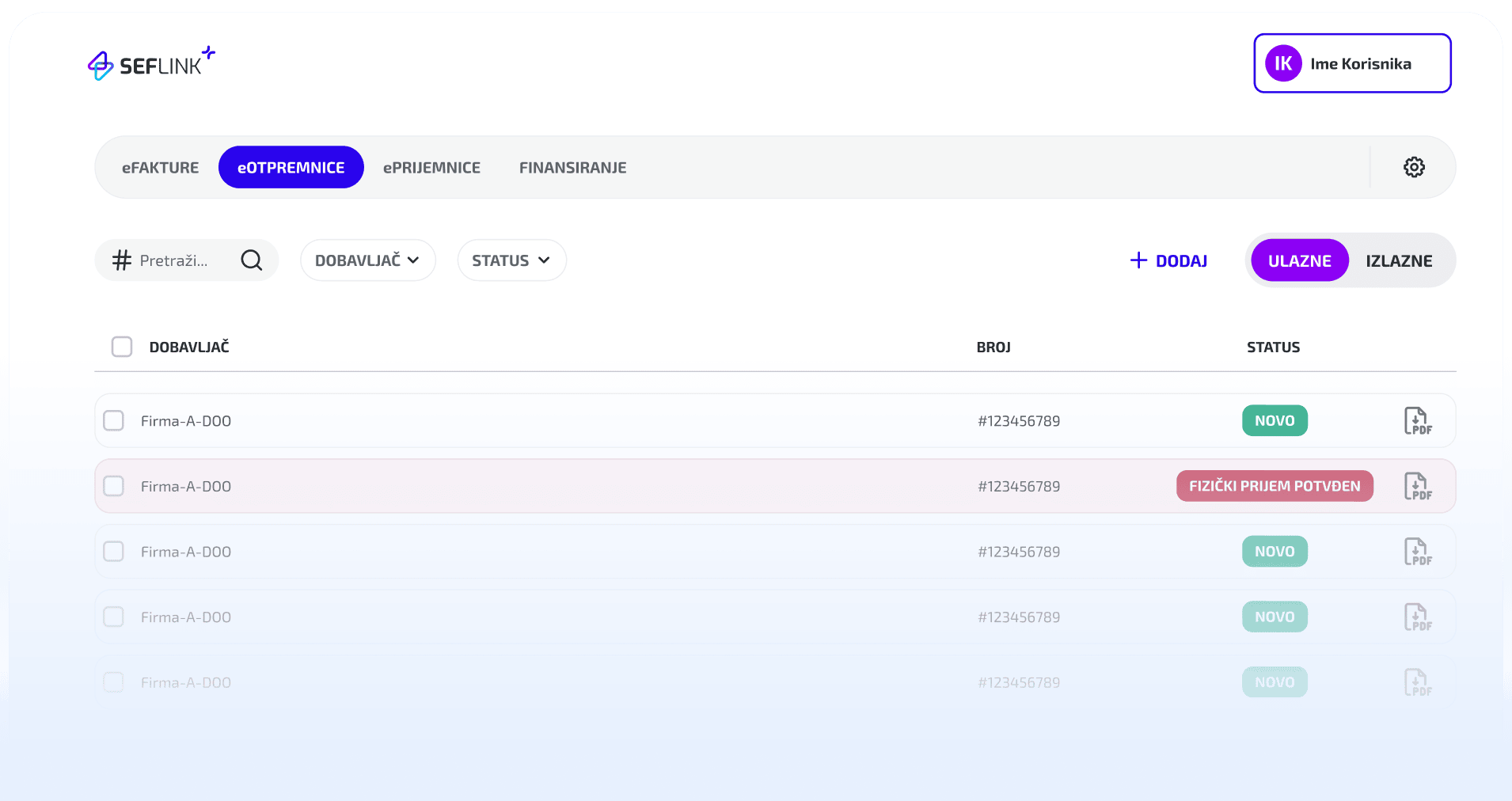
Task: Open the Ime Korisnika user menu
Action: pyautogui.click(x=1359, y=64)
